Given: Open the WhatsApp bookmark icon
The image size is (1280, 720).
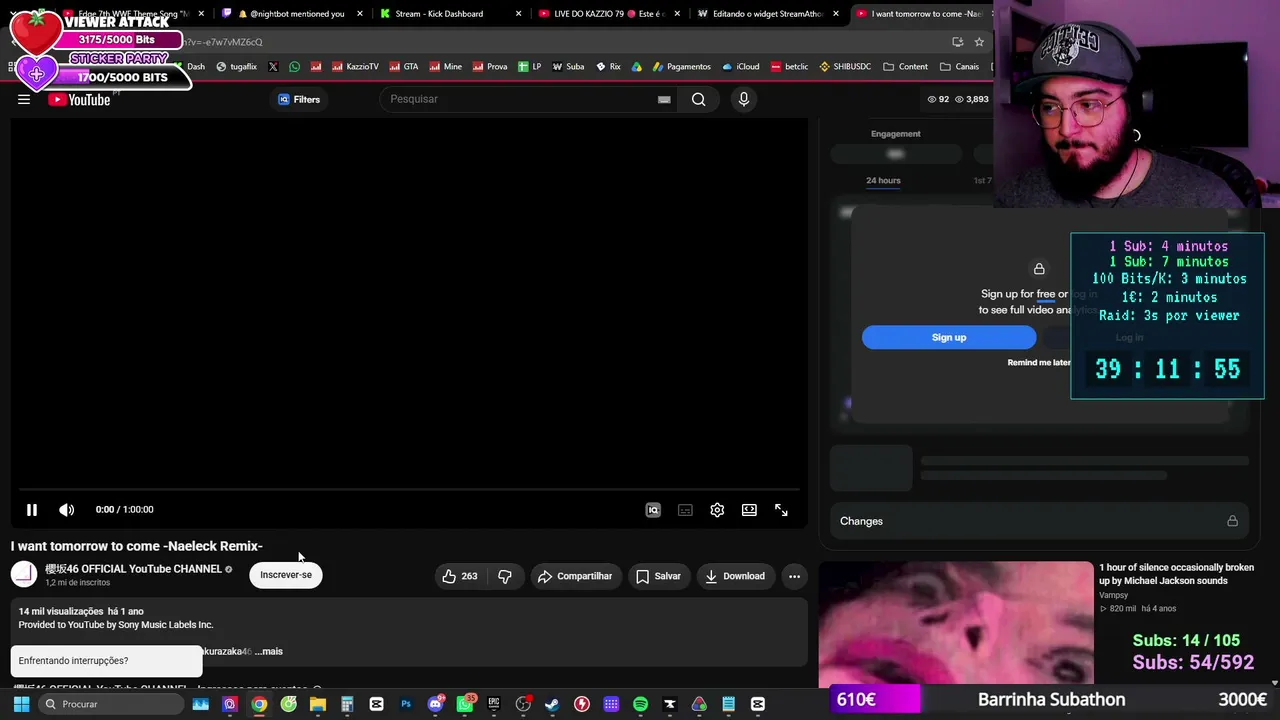Looking at the screenshot, I should 294,67.
